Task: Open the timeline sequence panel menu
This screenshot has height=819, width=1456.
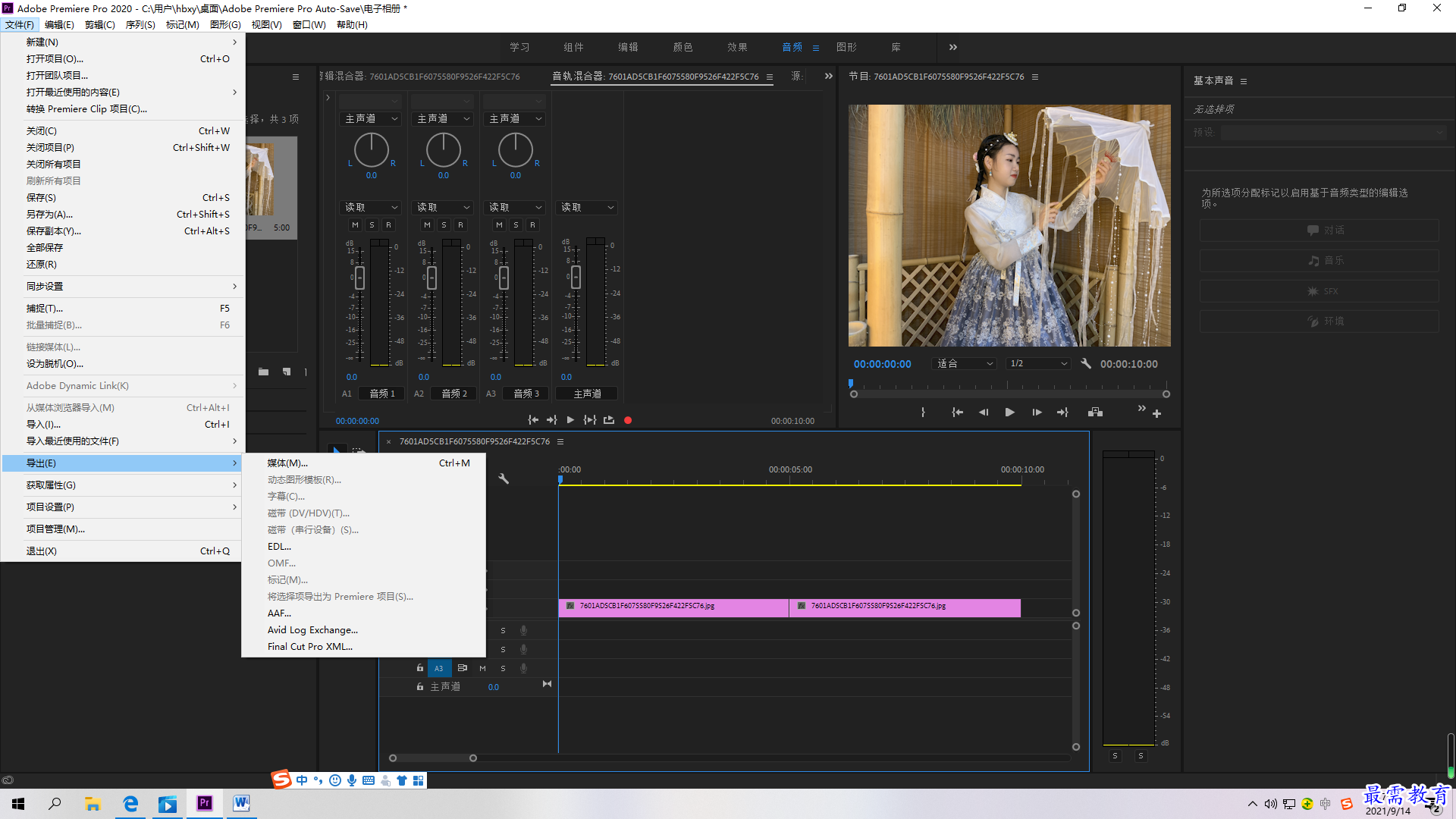Action: [560, 442]
